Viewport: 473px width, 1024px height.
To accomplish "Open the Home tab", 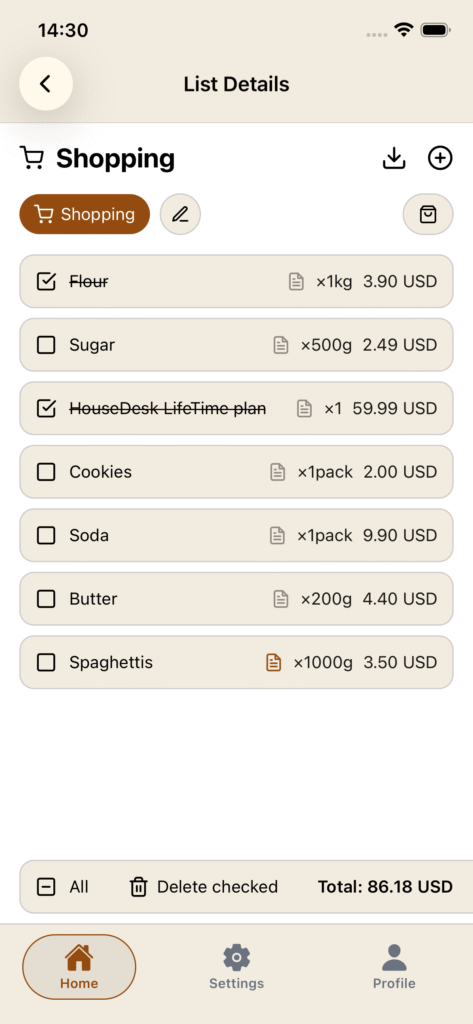I will [79, 967].
